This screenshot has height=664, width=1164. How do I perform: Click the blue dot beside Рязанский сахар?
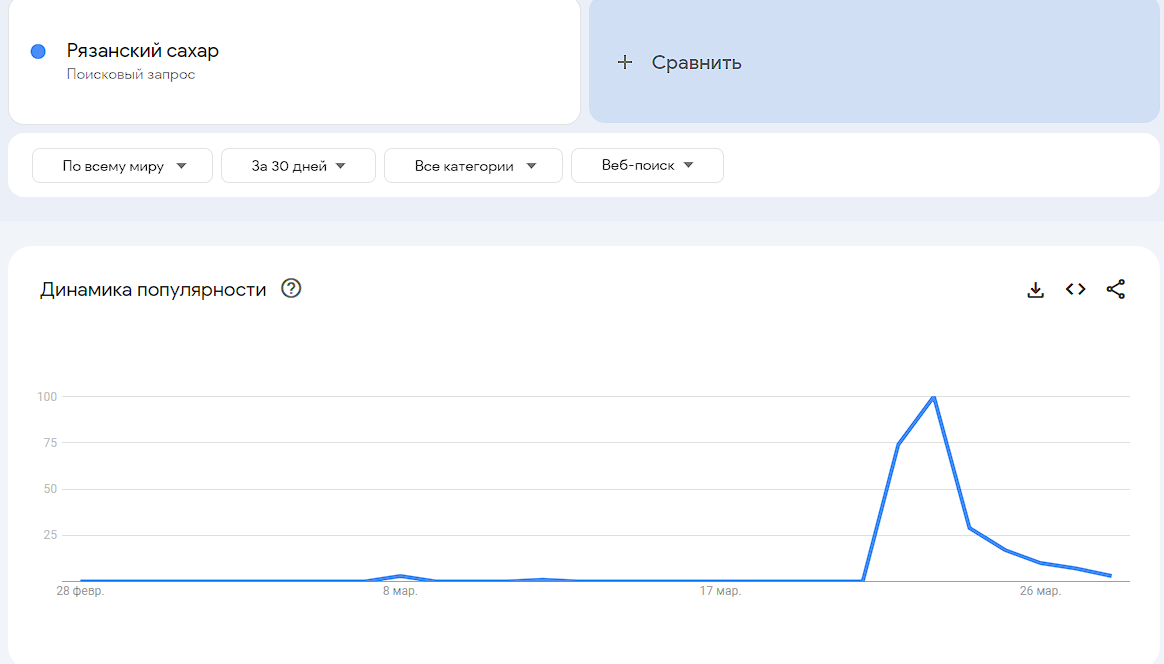pyautogui.click(x=38, y=52)
